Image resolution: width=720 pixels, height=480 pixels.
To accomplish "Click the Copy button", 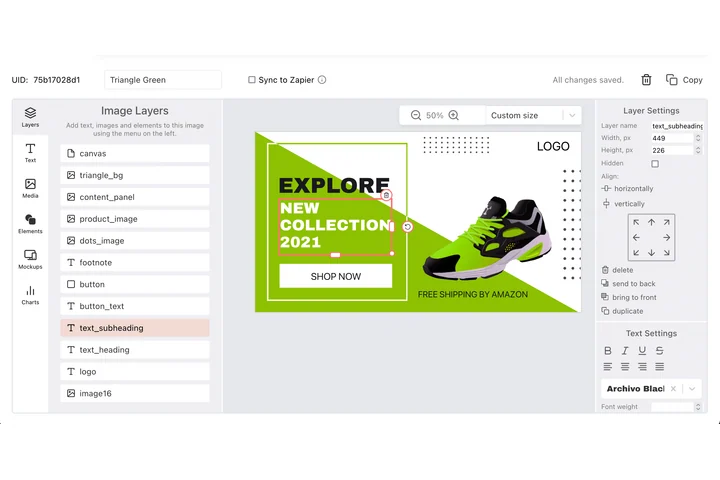I will point(684,80).
